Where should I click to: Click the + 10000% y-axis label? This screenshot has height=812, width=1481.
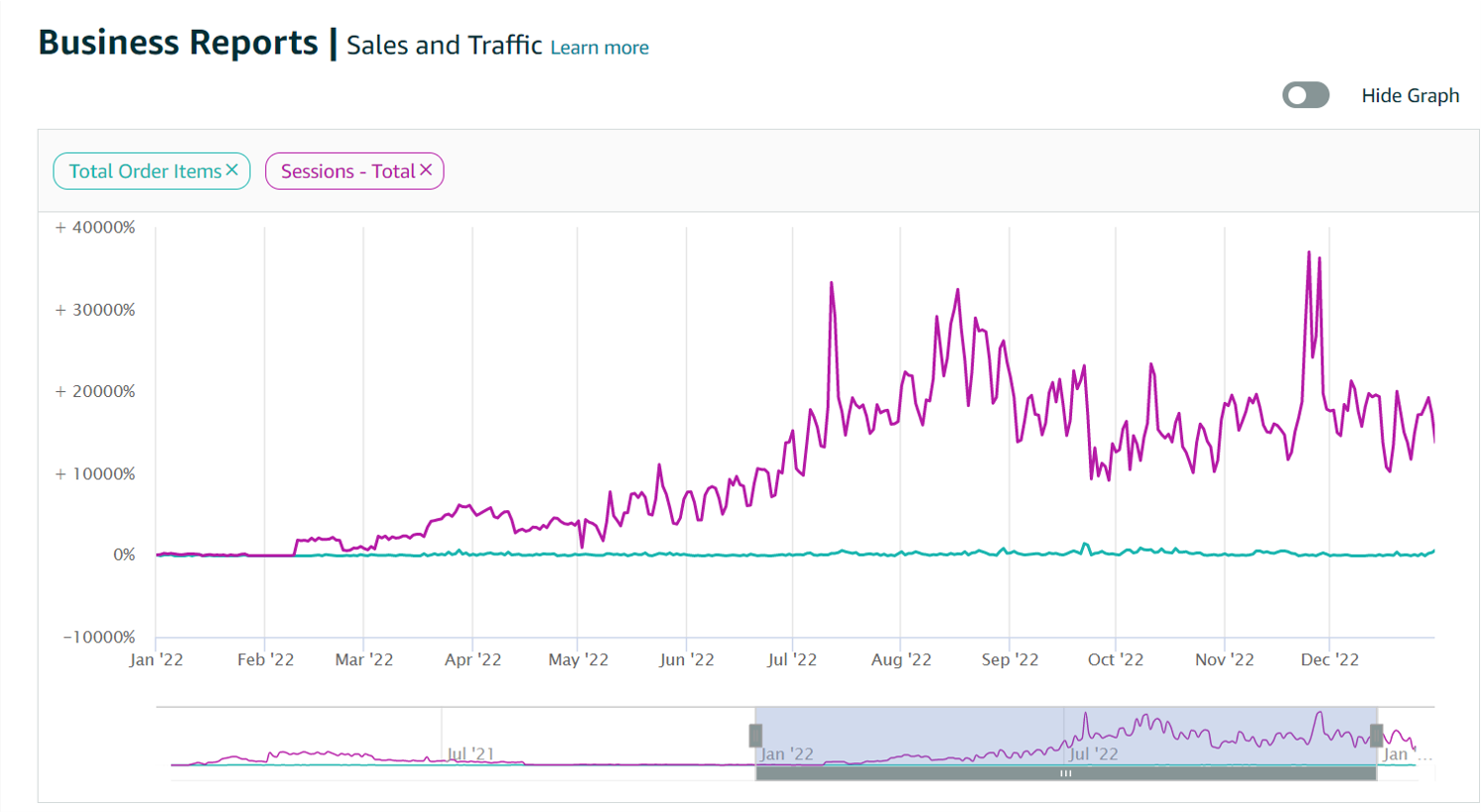(95, 474)
